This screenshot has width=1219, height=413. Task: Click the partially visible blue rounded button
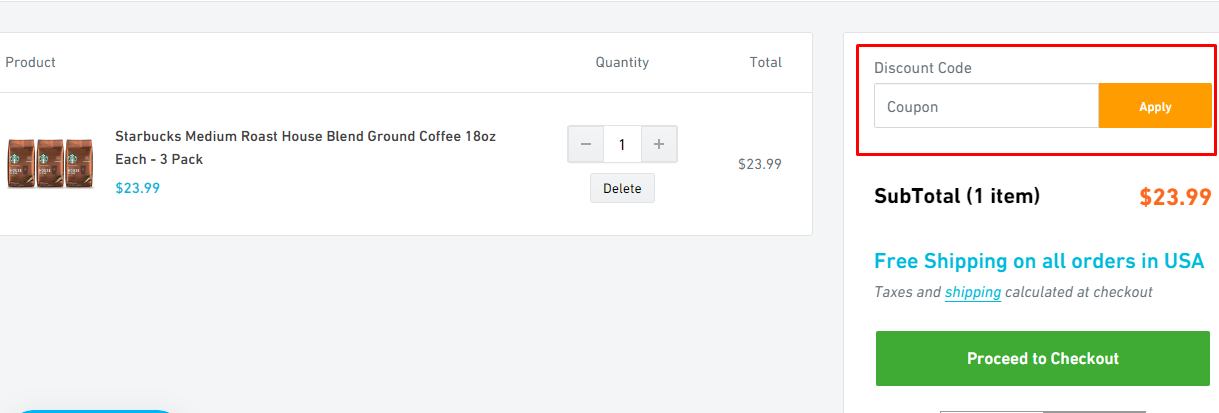(97, 409)
